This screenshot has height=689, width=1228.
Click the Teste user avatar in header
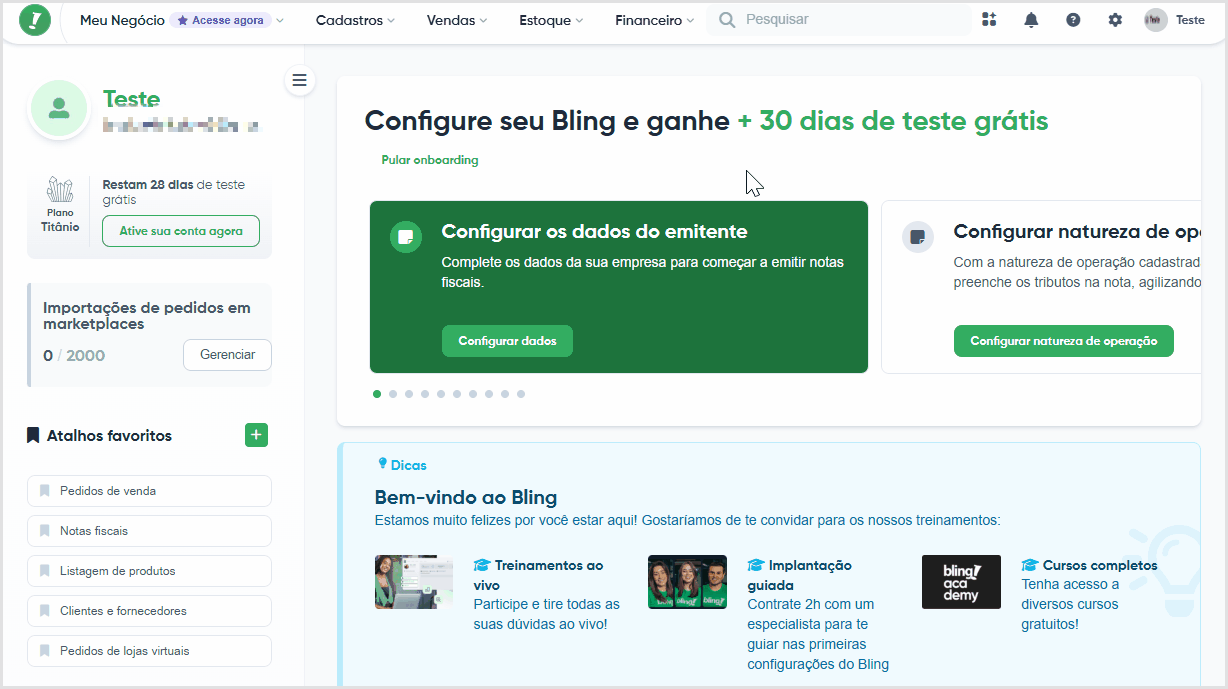coord(1156,20)
